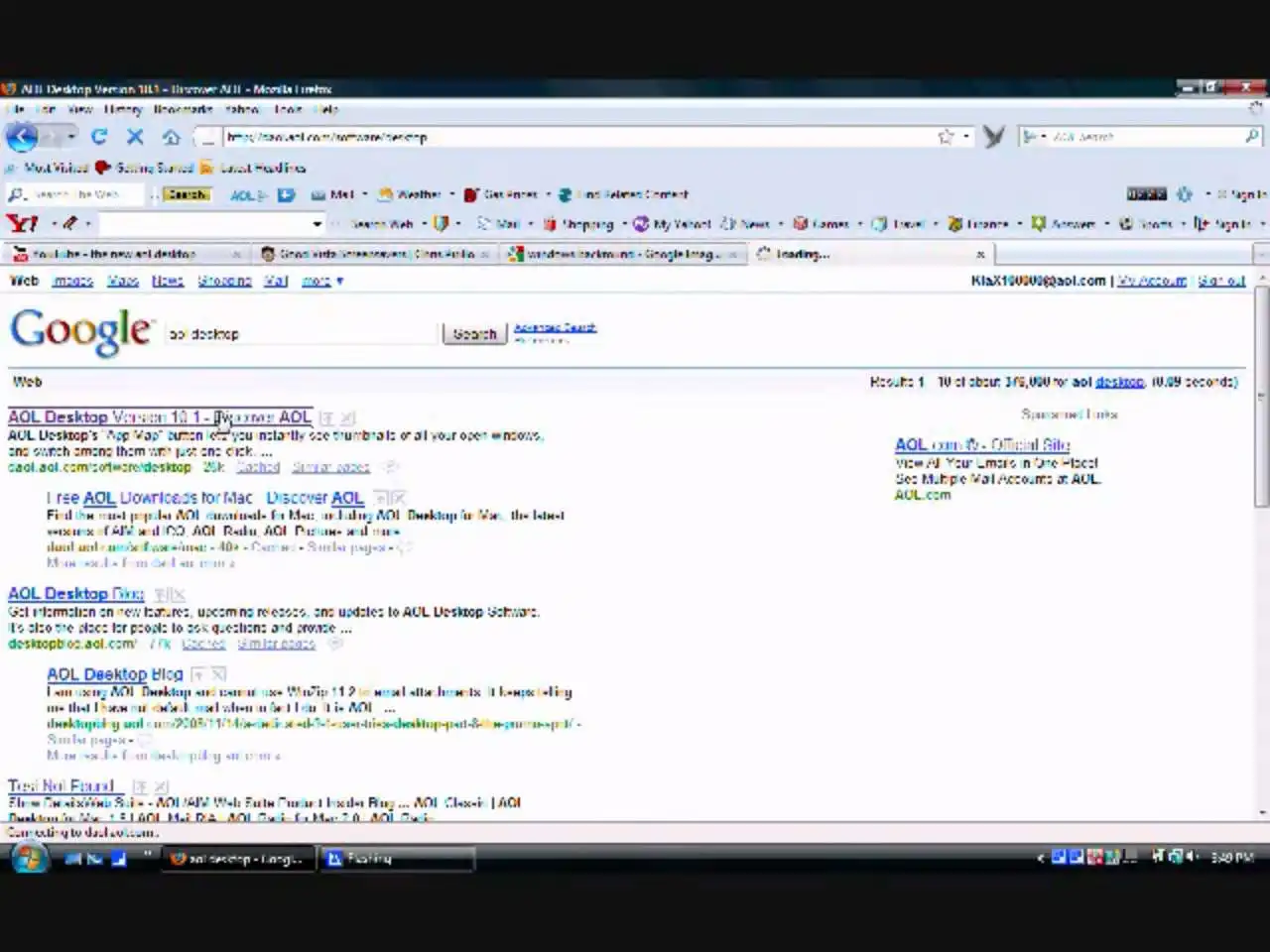Expand AOL toolbar Mail dropdown arrow

(365, 195)
